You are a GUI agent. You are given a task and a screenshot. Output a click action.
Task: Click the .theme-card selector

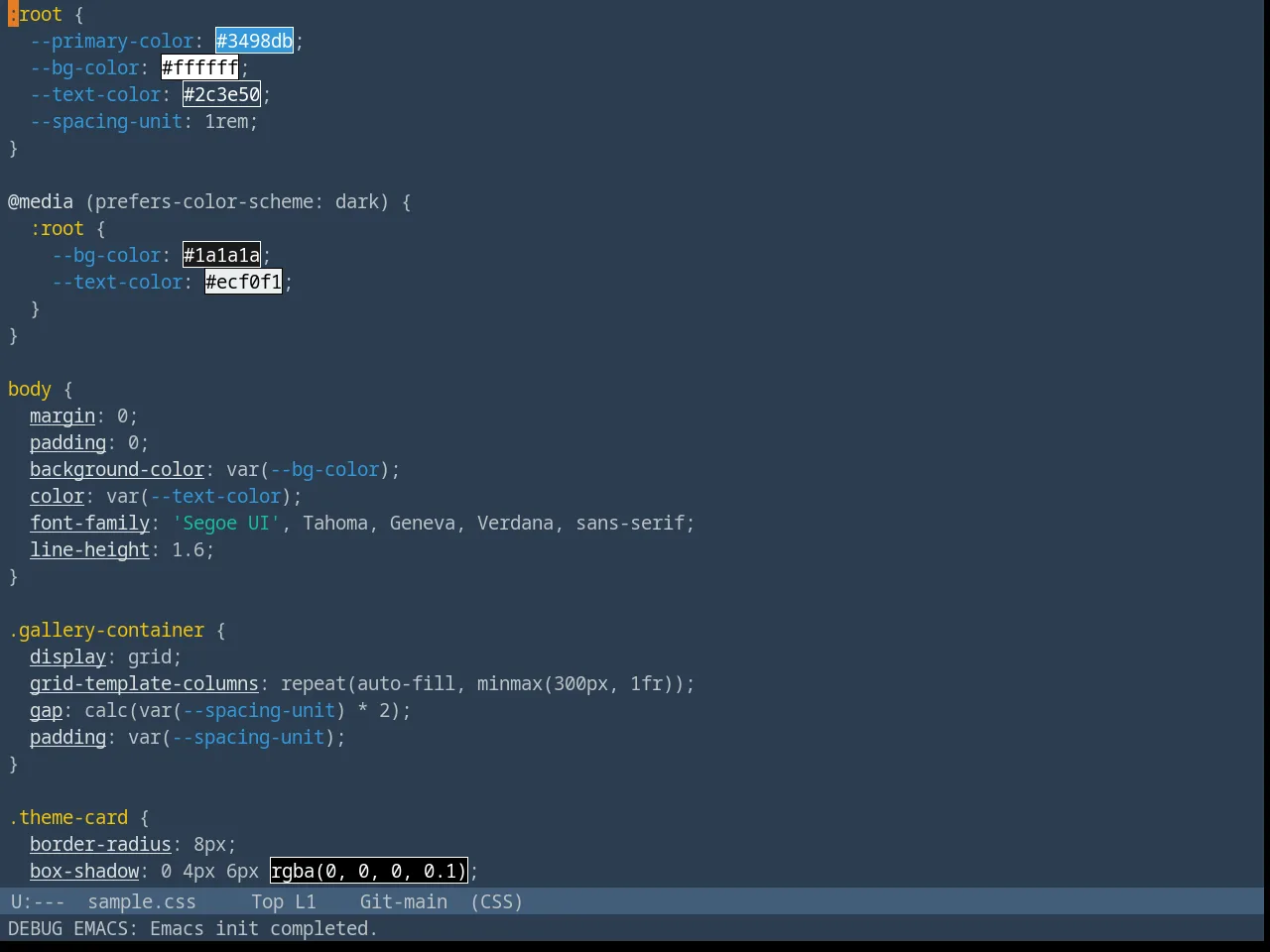(67, 817)
